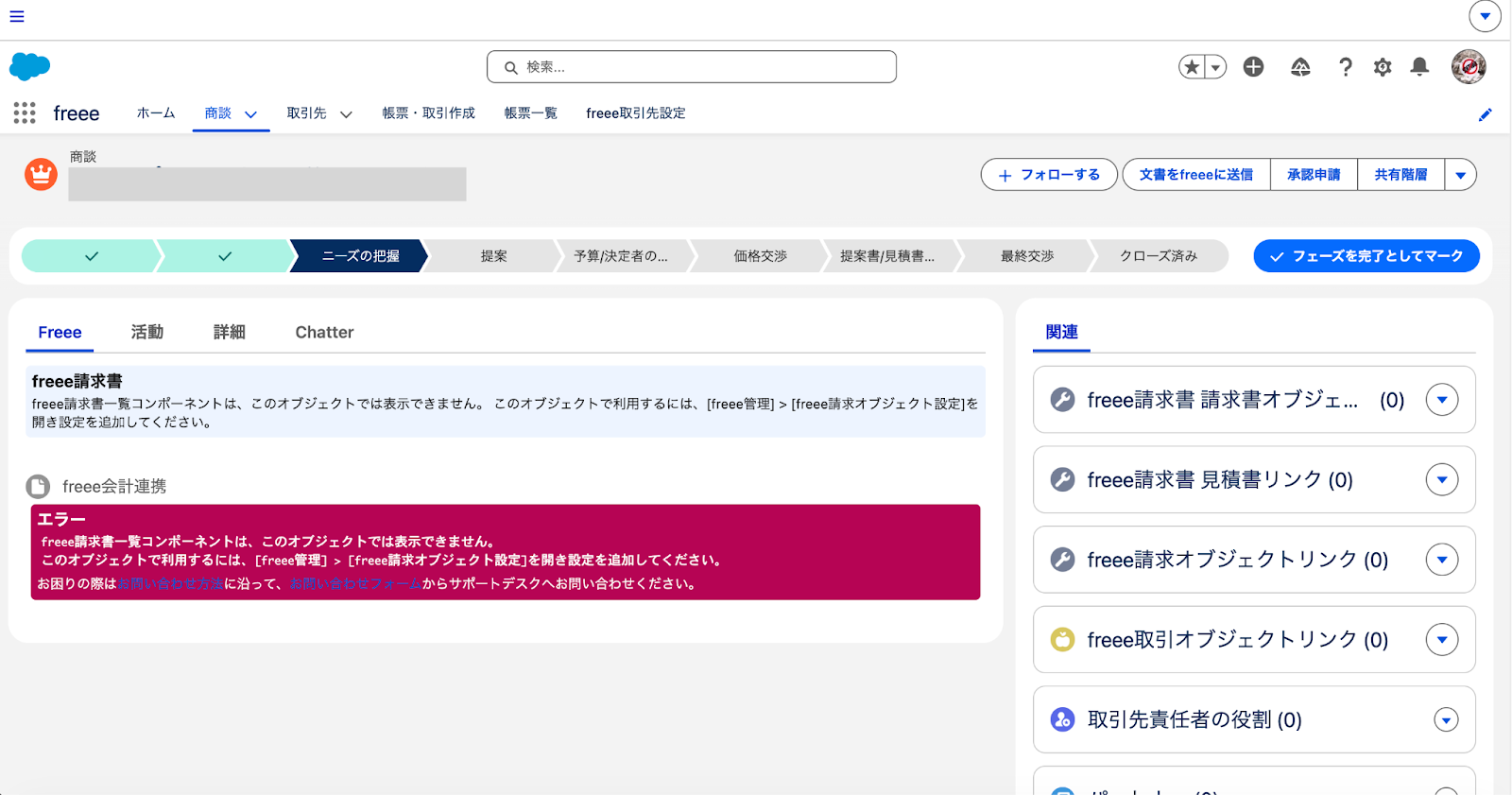The width and height of the screenshot is (1512, 795).
Task: Switch to the Freee tab
Action: pos(60,333)
